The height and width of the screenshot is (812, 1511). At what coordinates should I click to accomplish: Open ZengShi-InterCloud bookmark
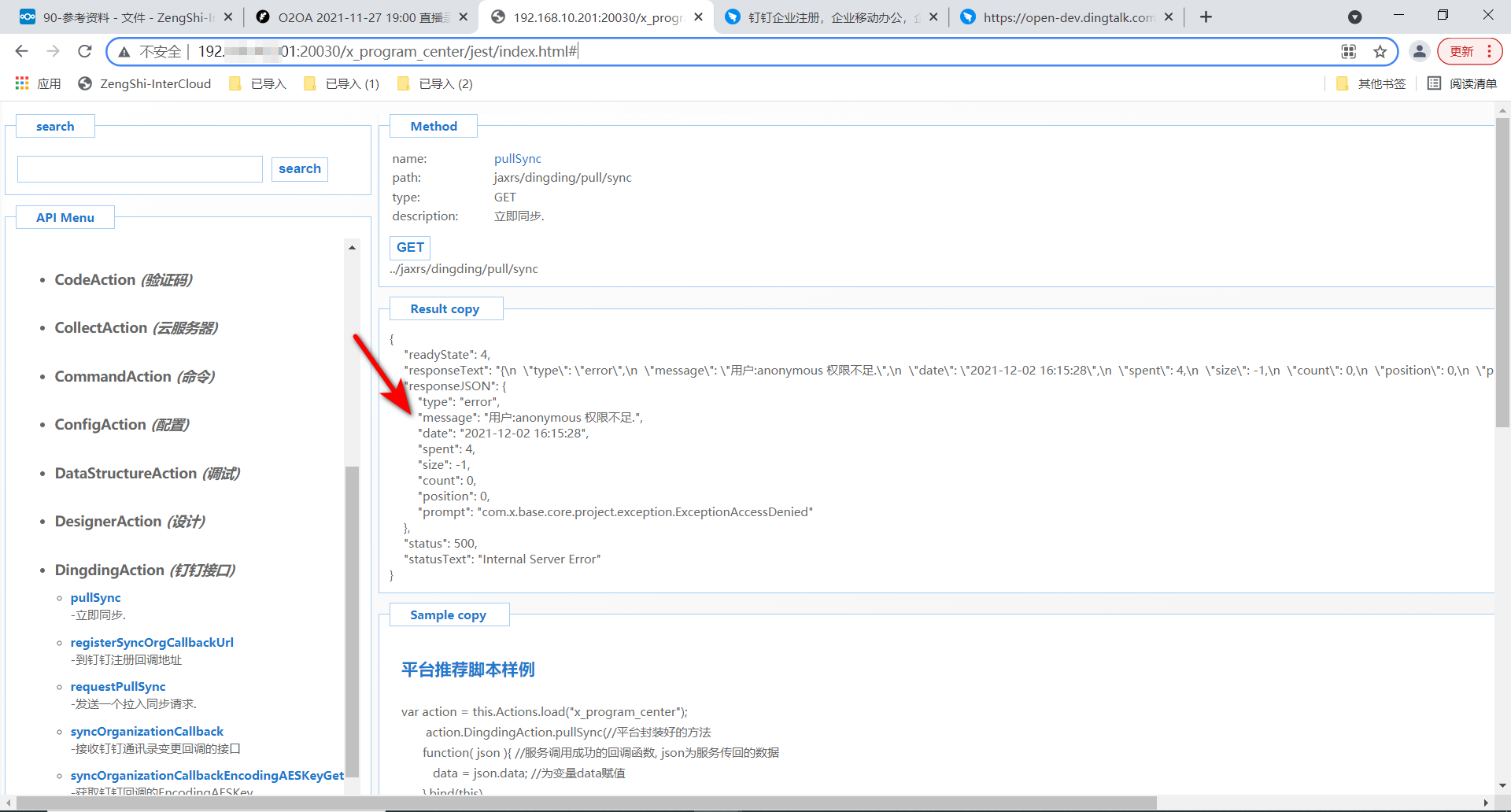[145, 83]
